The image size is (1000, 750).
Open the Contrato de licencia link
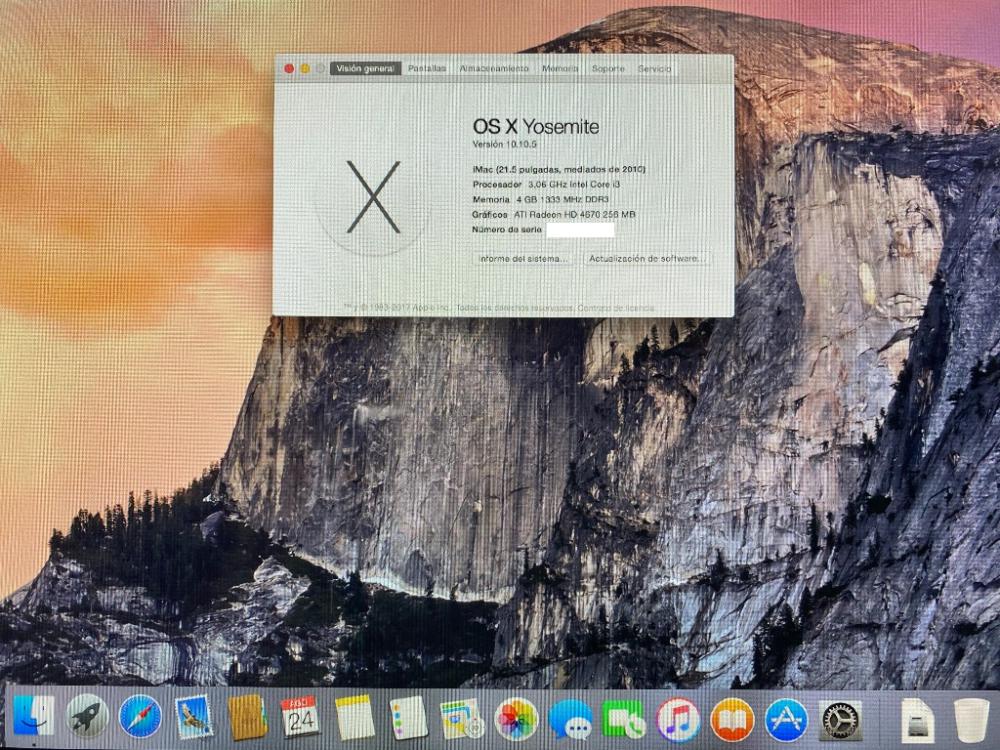tap(615, 308)
